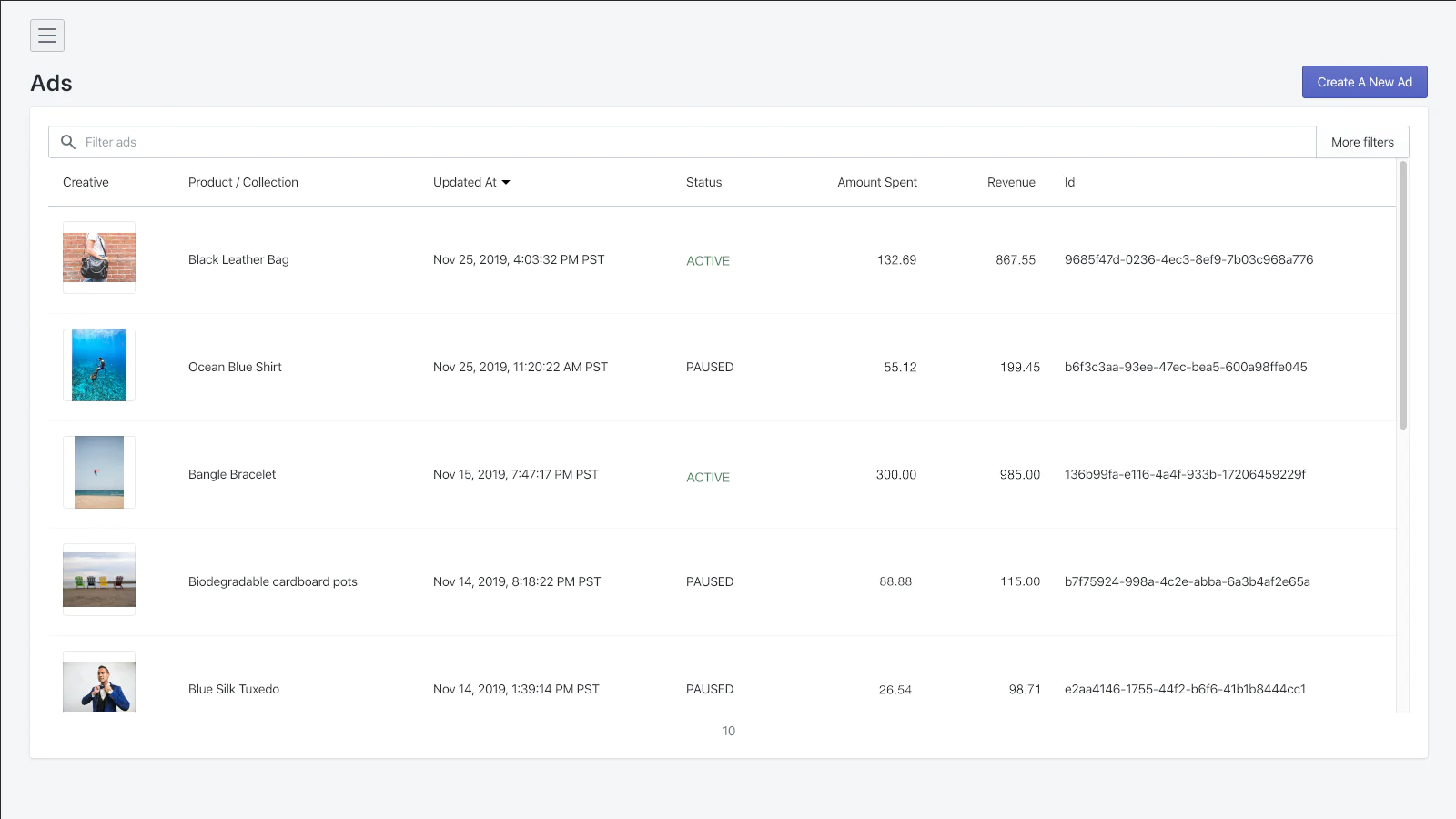Click date Nov 14, 2019, 1:39:14 PM PST
The height and width of the screenshot is (819, 1456).
pos(516,689)
